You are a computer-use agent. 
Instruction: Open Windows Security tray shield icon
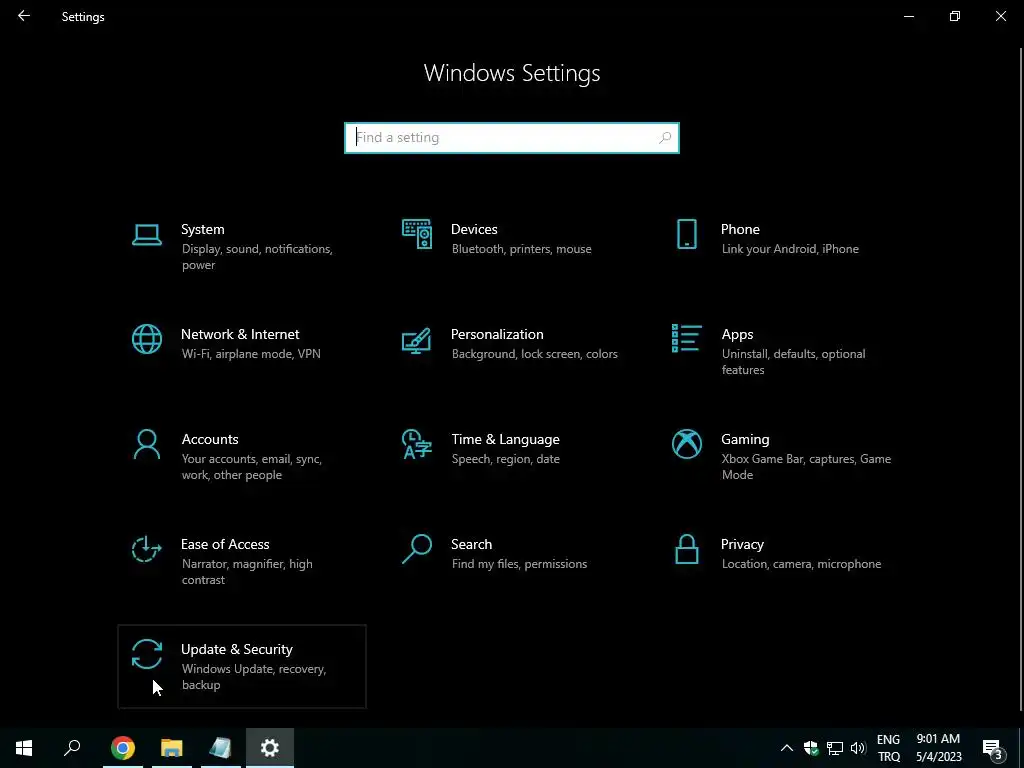(x=811, y=748)
